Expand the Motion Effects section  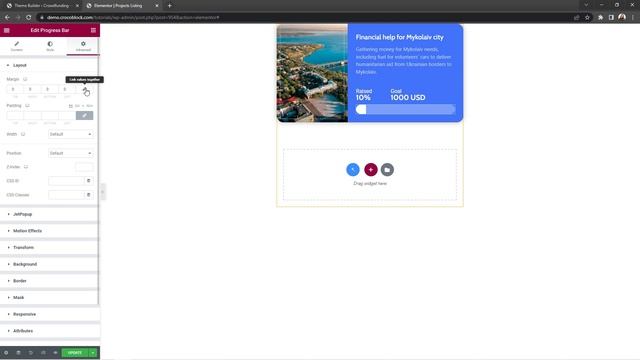tap(49, 231)
